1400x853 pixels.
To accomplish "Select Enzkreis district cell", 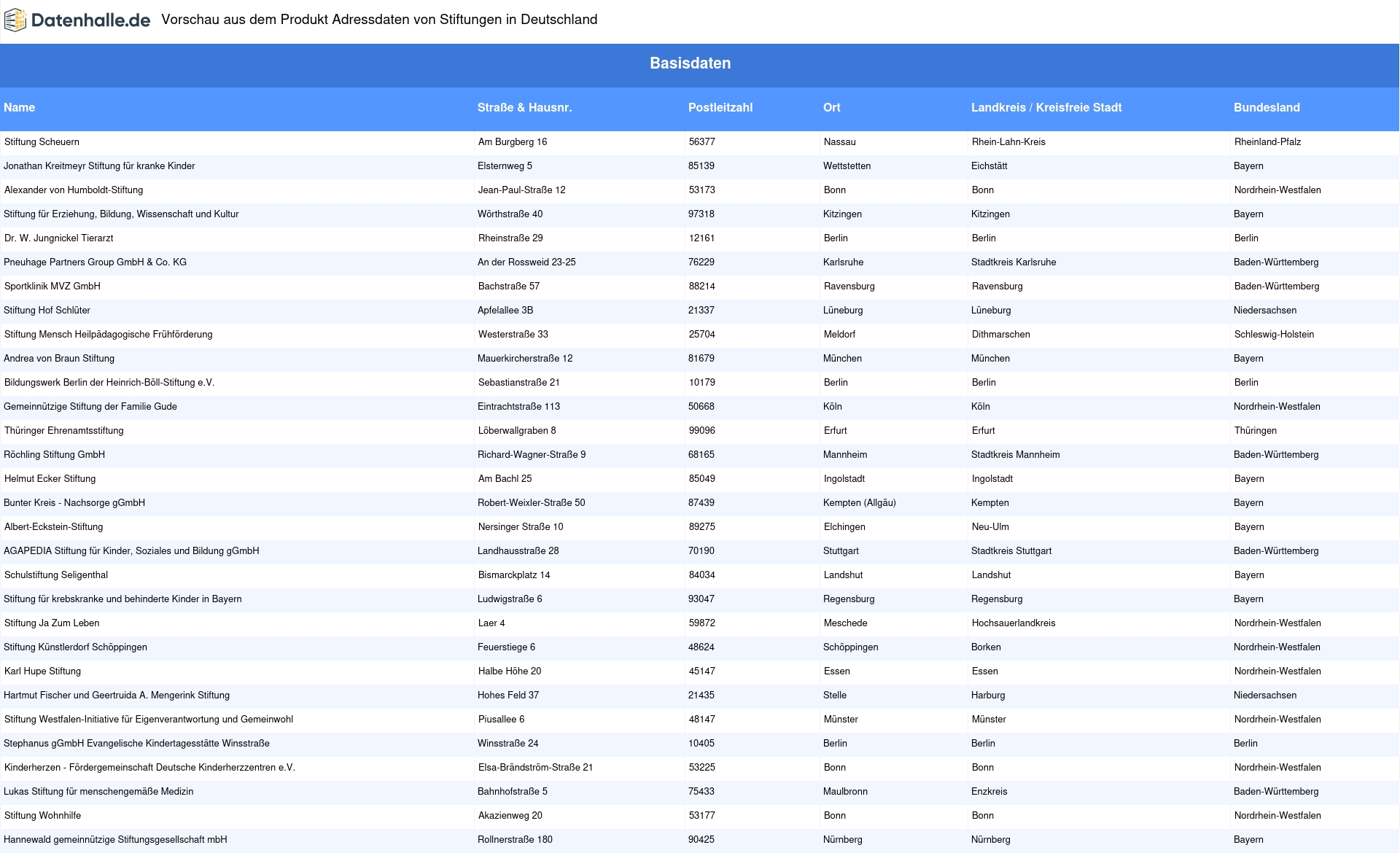I will point(989,792).
